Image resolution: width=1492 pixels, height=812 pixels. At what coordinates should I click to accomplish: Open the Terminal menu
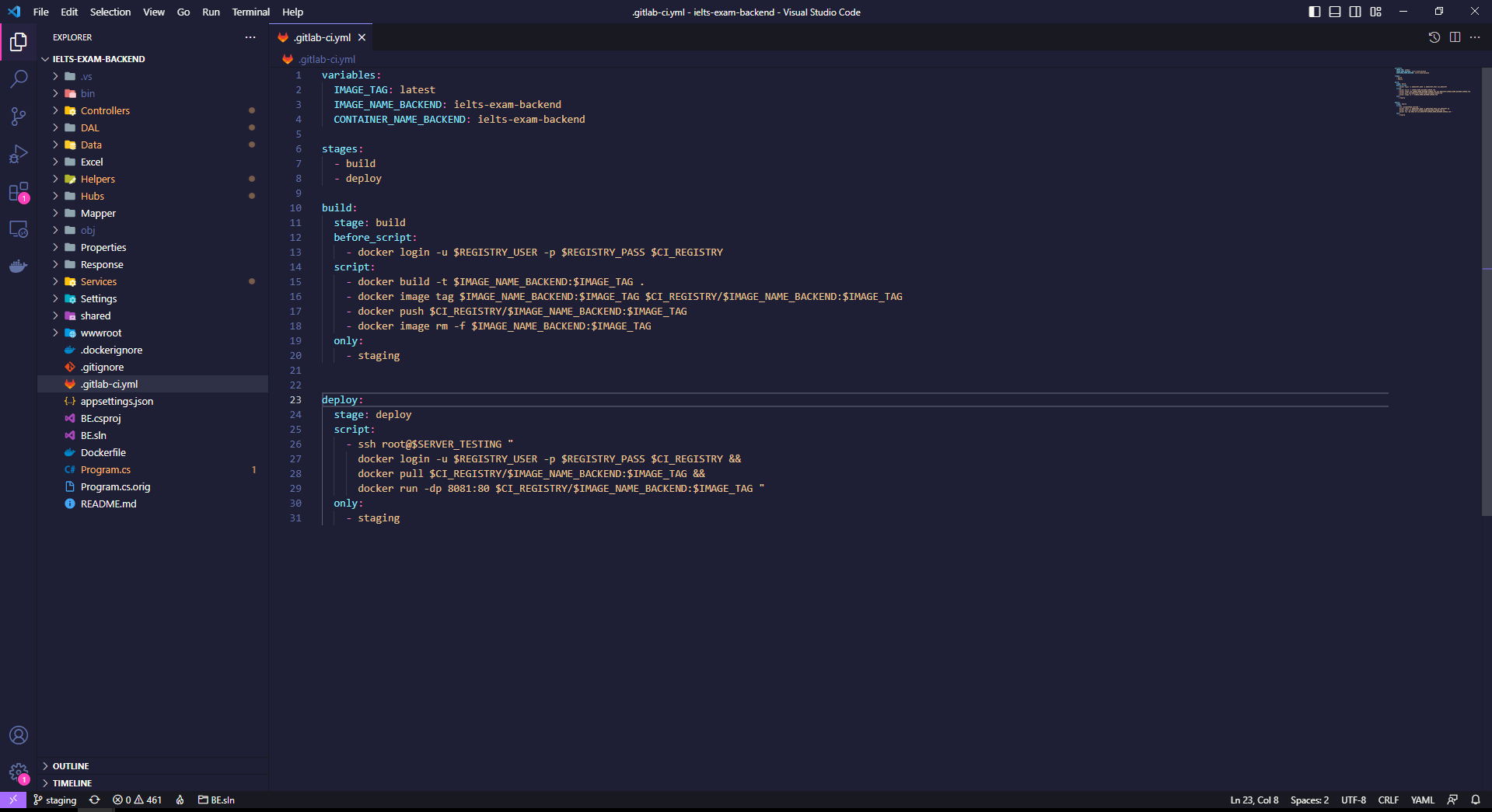[x=250, y=12]
